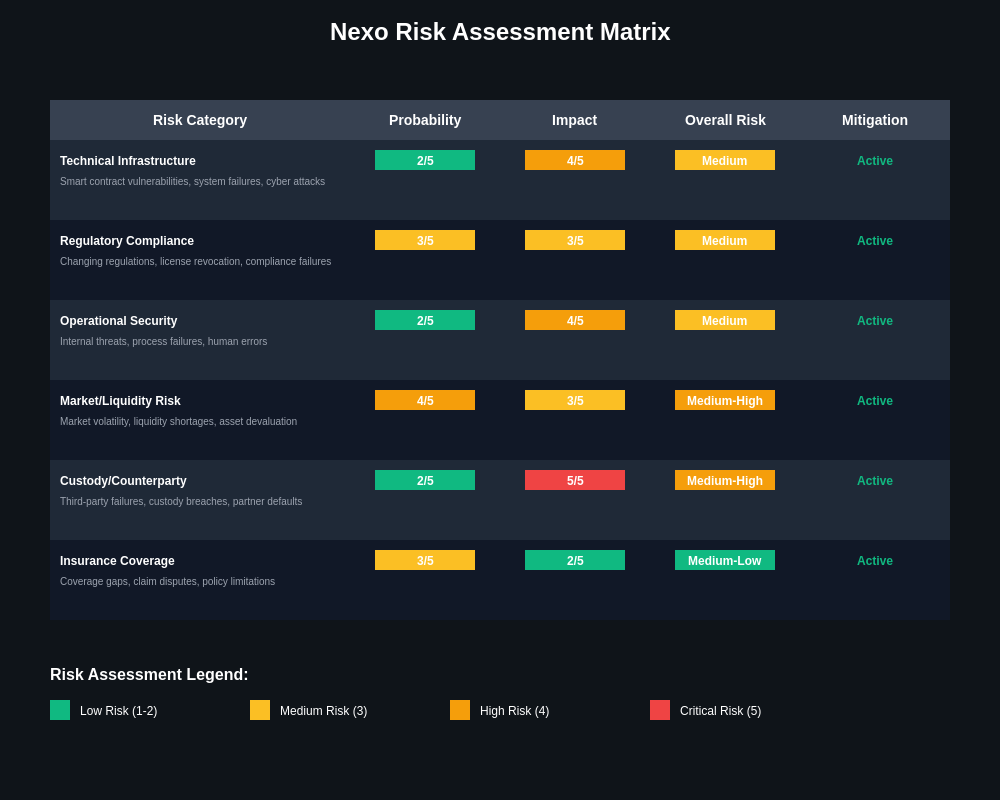
Task: Click the Insurance Coverage row title
Action: 117,561
